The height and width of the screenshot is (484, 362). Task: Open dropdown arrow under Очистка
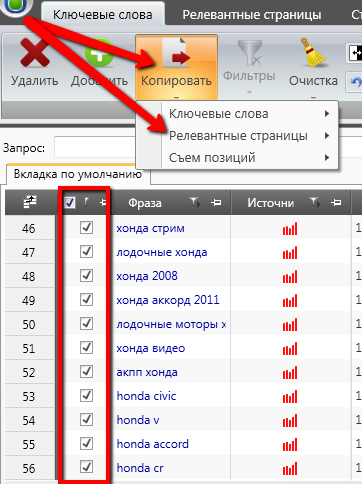click(313, 97)
